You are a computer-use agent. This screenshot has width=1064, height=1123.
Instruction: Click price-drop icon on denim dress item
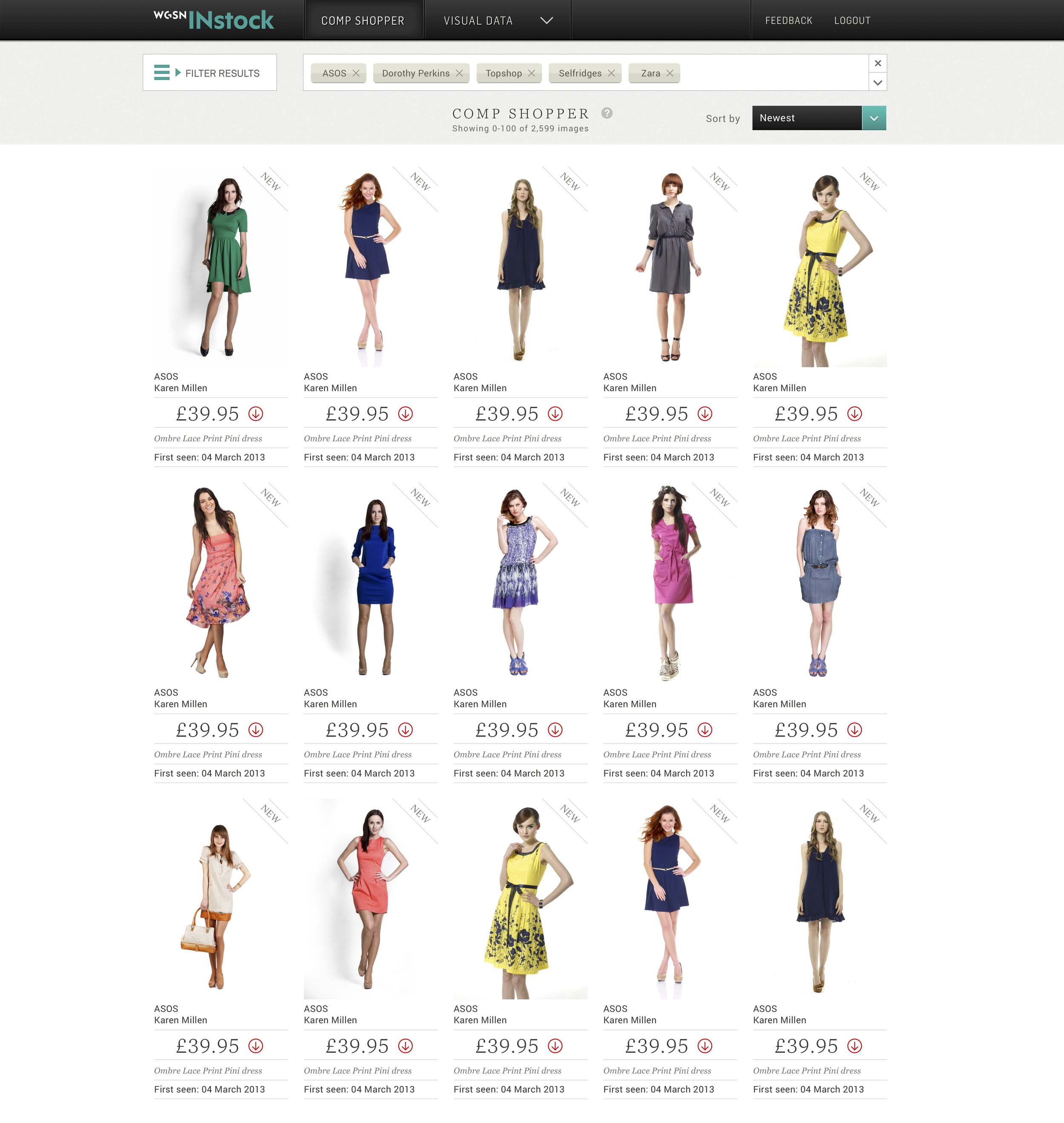pos(855,730)
